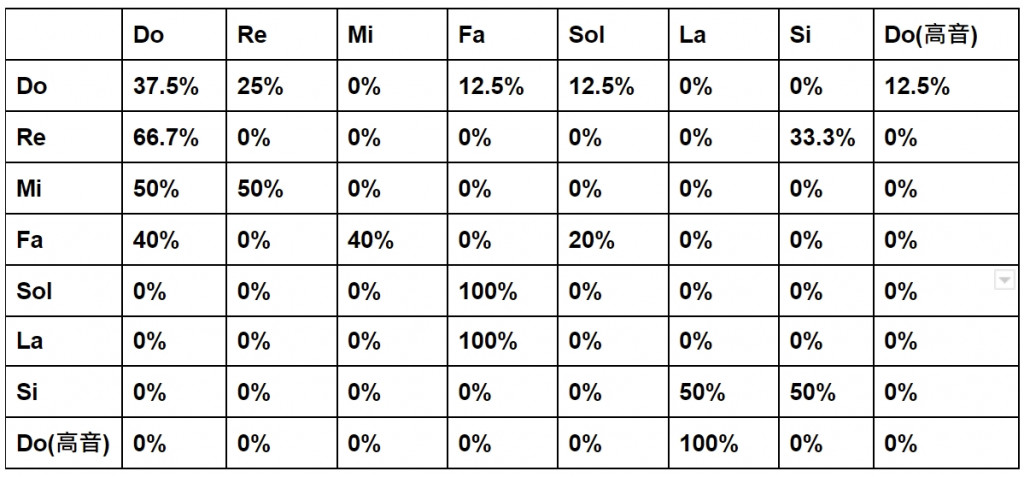This screenshot has width=1024, height=477.
Task: Click the Fa column header cell
Action: coord(503,35)
